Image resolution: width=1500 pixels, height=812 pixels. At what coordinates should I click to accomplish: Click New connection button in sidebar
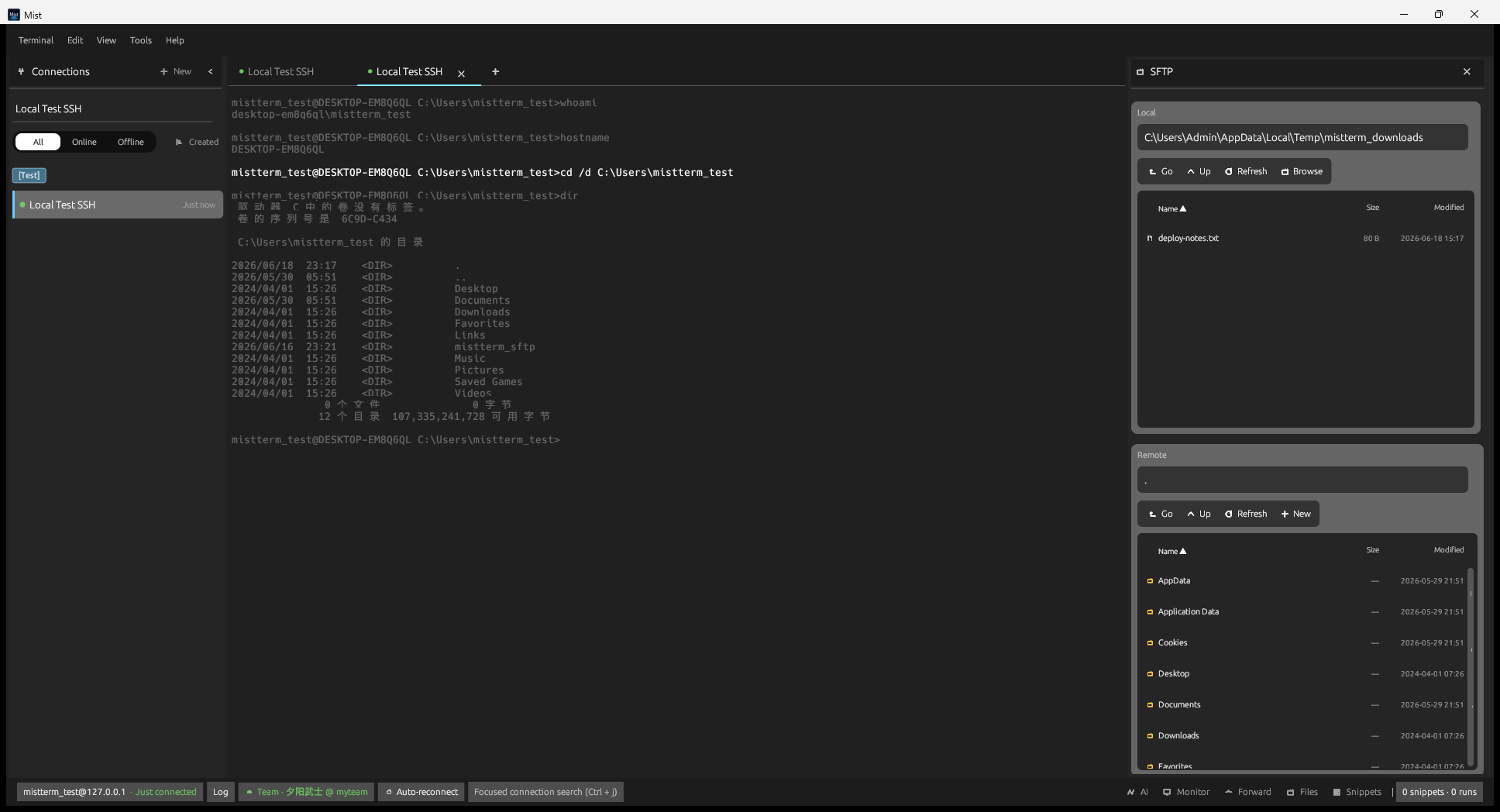click(176, 71)
